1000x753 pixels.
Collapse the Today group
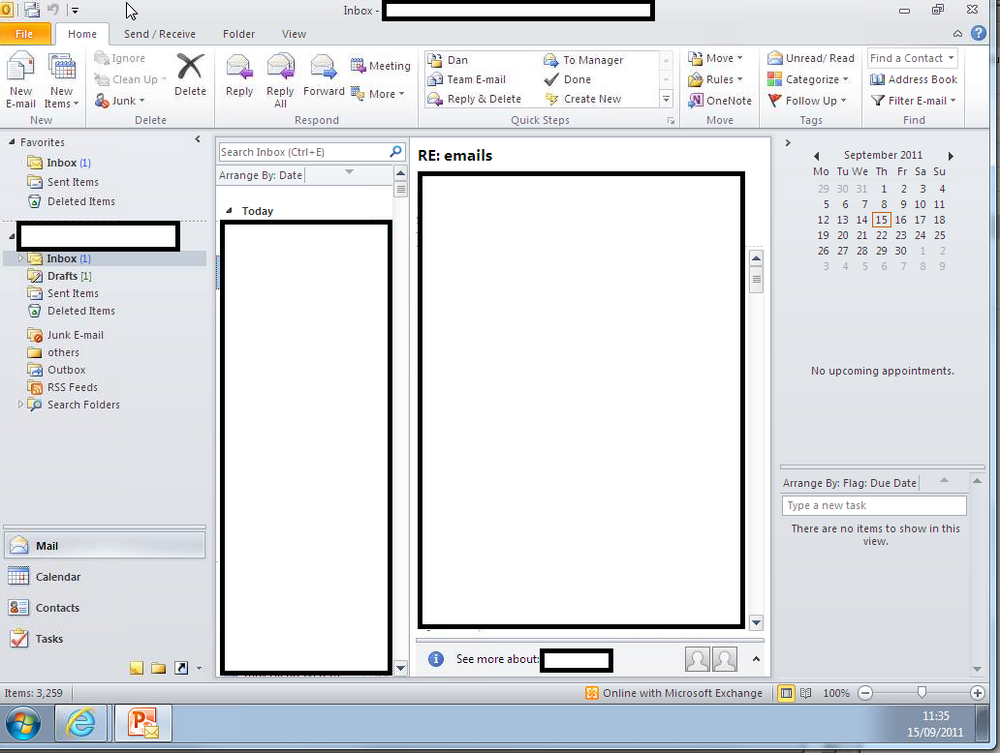coord(229,211)
